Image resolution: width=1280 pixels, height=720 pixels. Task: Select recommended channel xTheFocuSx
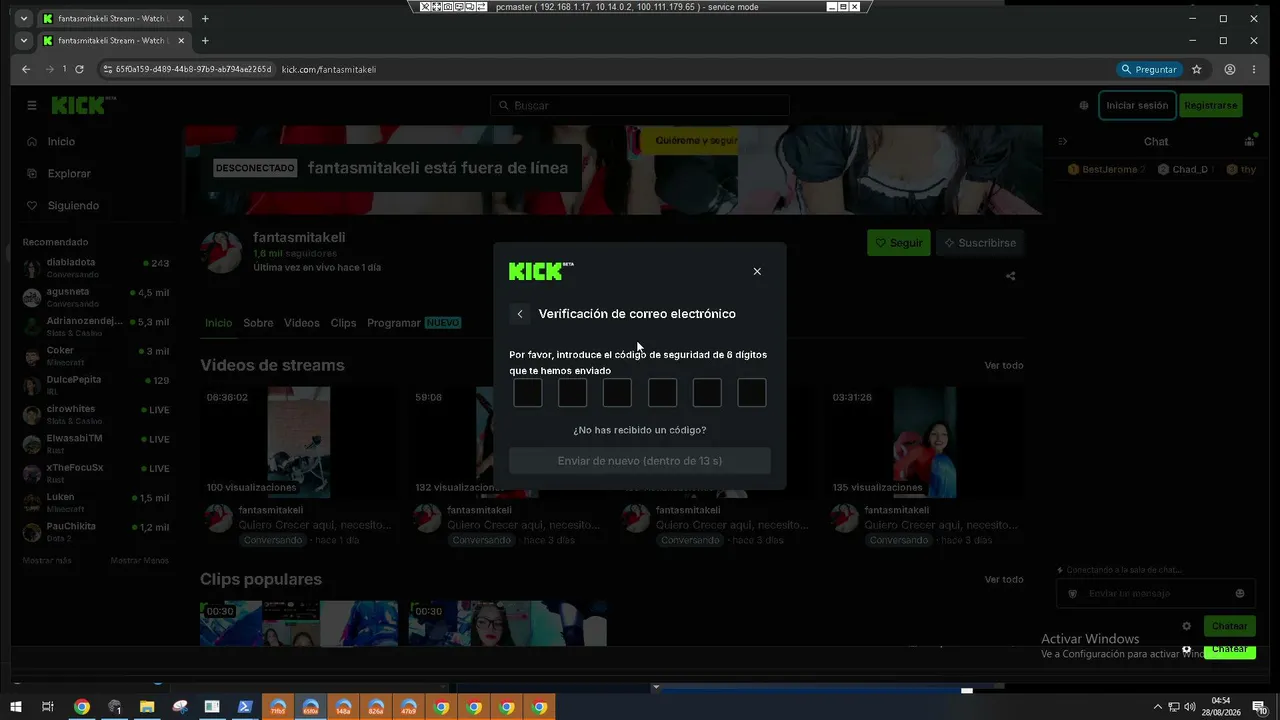coord(97,473)
